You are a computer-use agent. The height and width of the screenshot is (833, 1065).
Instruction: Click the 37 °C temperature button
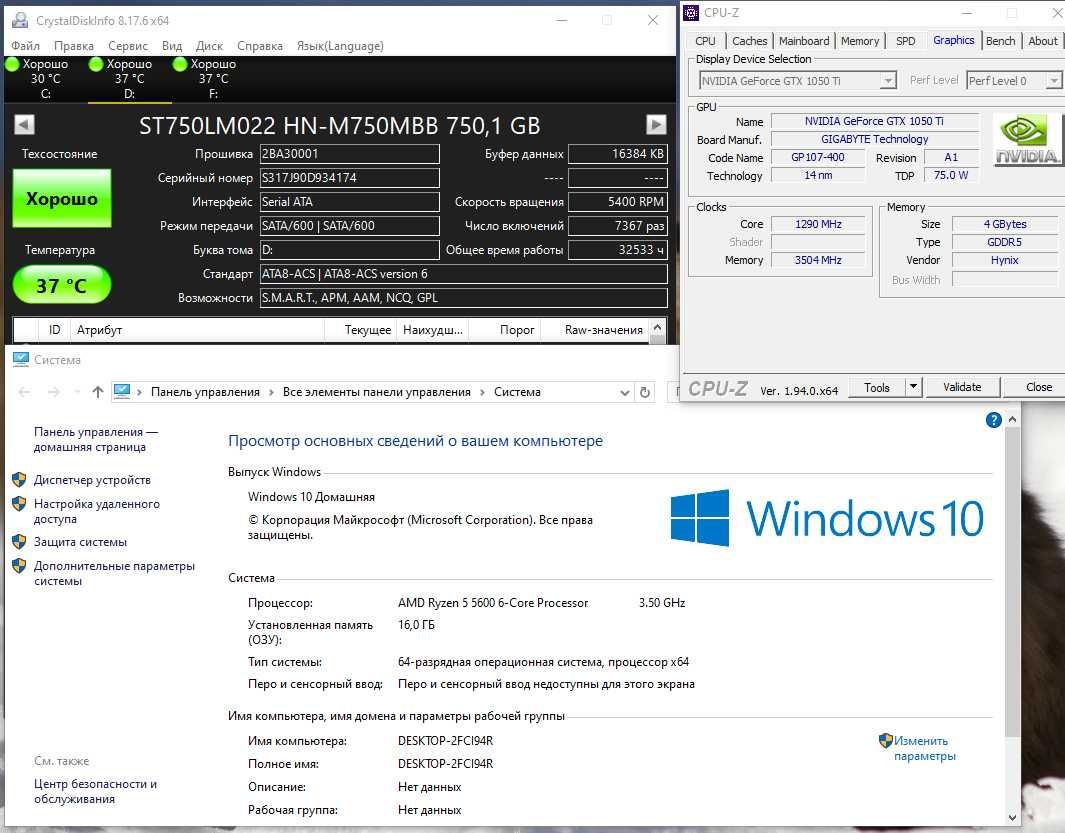click(x=62, y=284)
